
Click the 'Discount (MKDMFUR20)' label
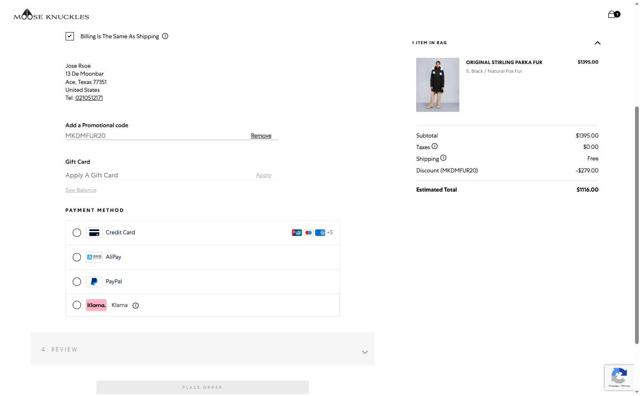[447, 171]
